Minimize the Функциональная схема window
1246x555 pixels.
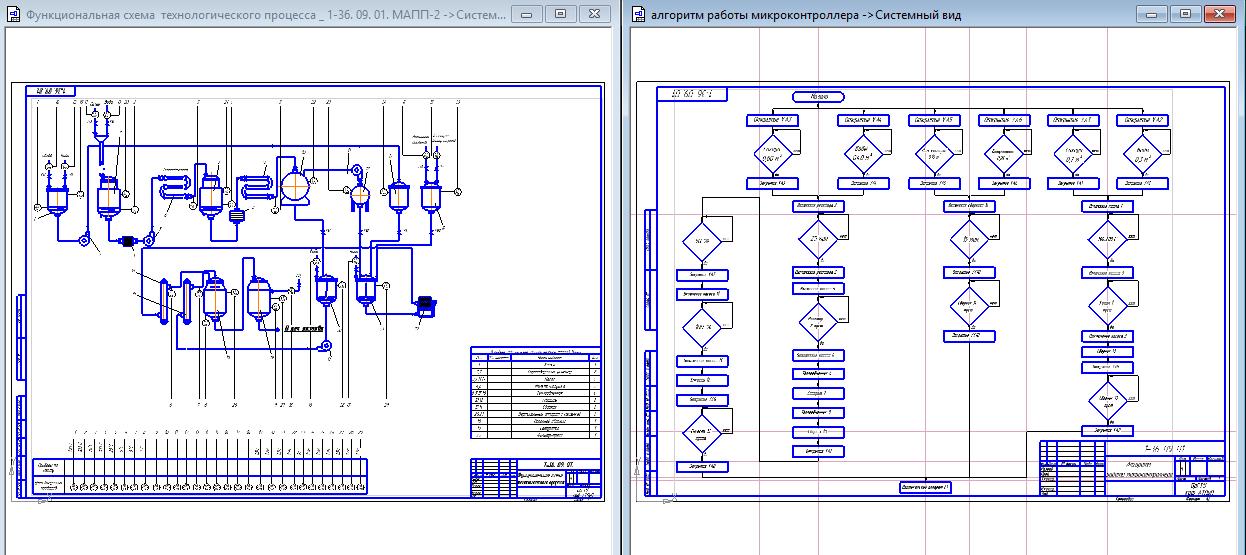pos(529,14)
